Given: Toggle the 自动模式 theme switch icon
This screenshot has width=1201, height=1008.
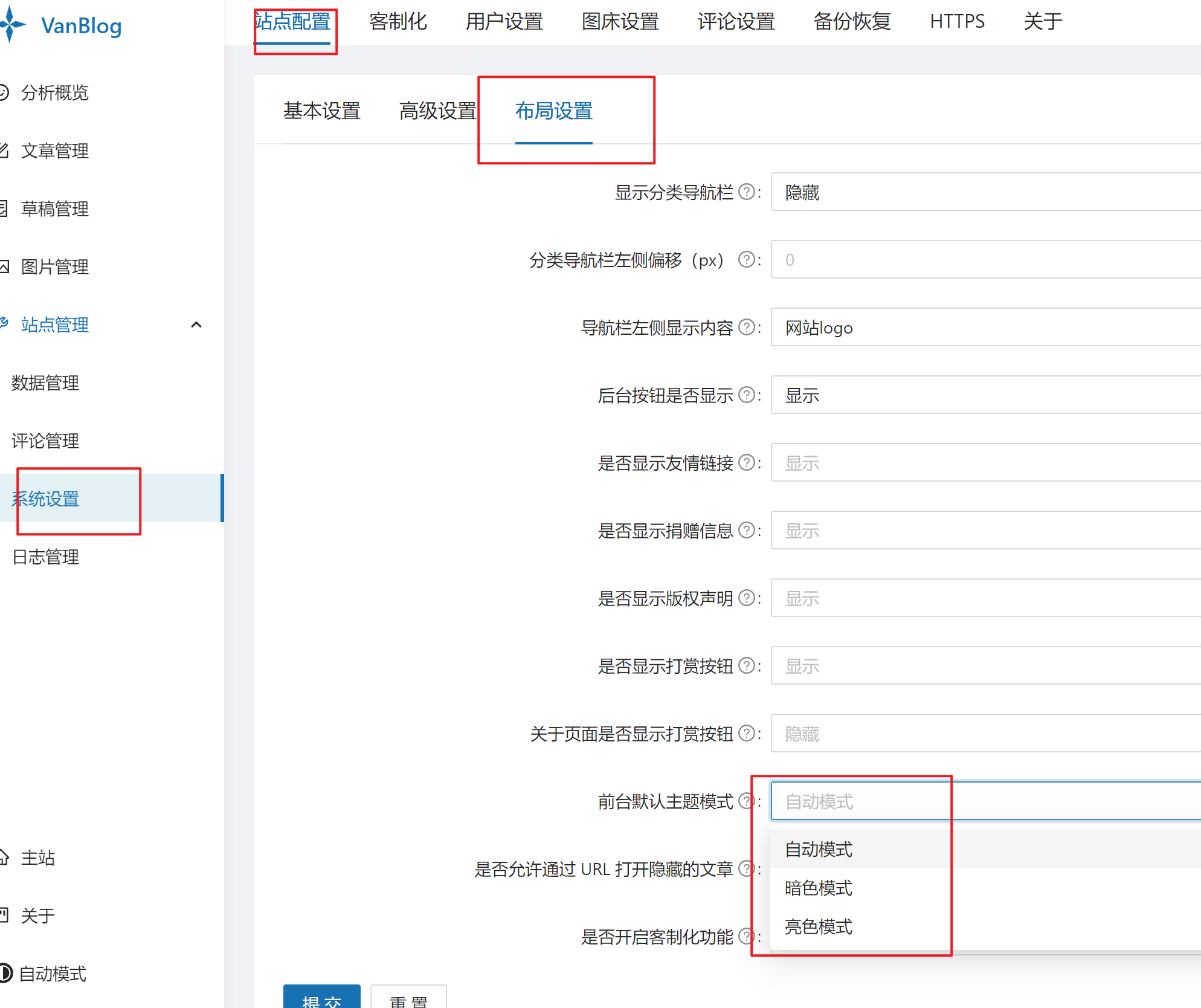Looking at the screenshot, I should tap(5, 974).
